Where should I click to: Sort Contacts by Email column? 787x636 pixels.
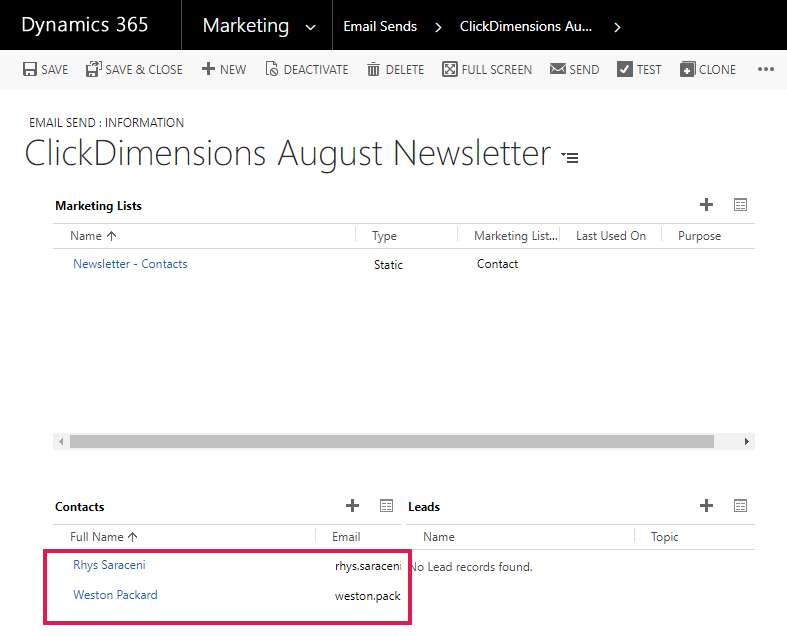pos(346,537)
